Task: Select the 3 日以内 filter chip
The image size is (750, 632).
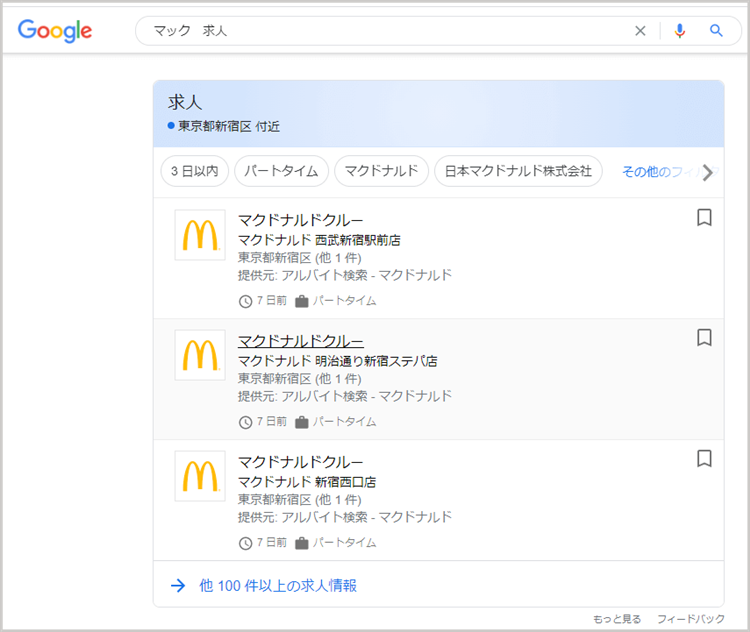Action: 194,171
